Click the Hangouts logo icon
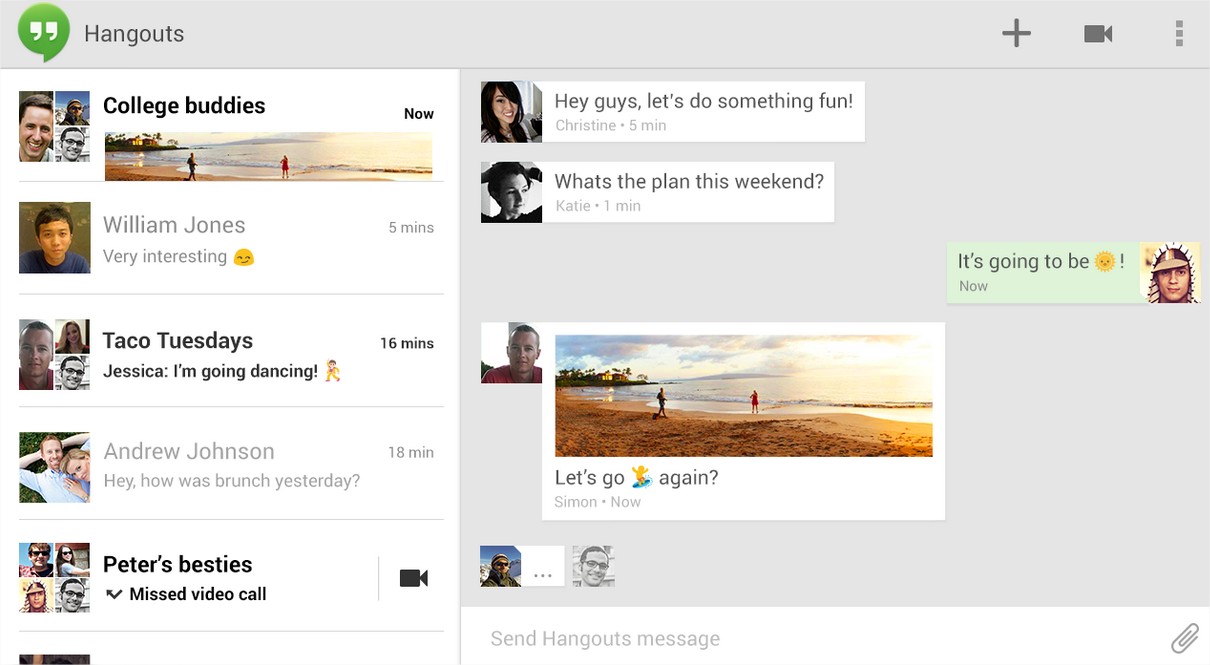 click(x=44, y=32)
